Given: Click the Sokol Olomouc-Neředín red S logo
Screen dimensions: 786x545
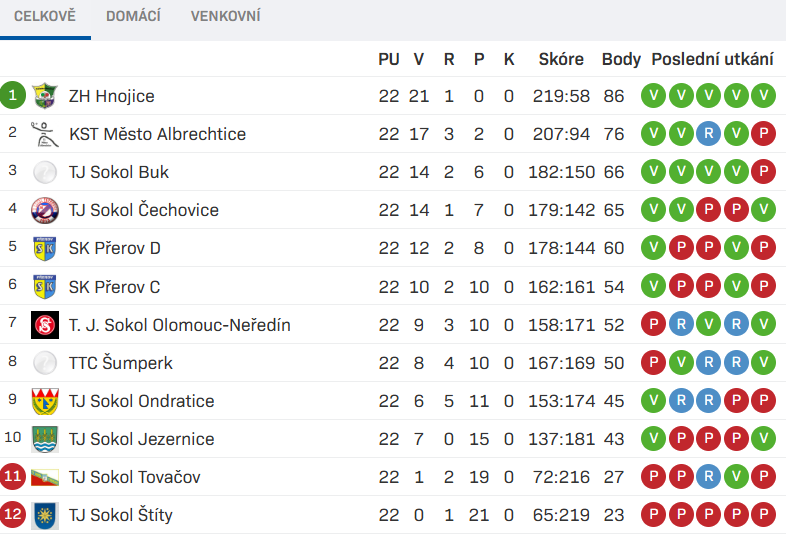Looking at the screenshot, I should click(45, 325).
